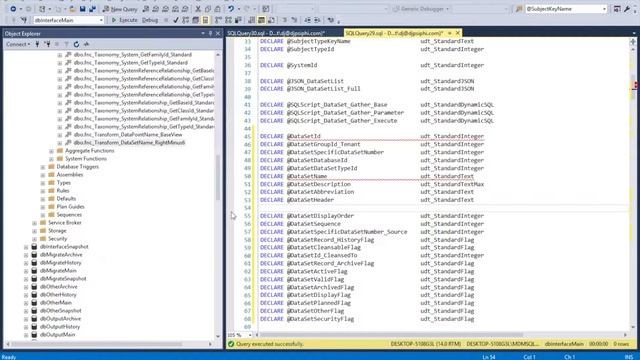Viewport: 640px width, 360px height.
Task: Uncomment selected lines icon
Action: point(294,20)
